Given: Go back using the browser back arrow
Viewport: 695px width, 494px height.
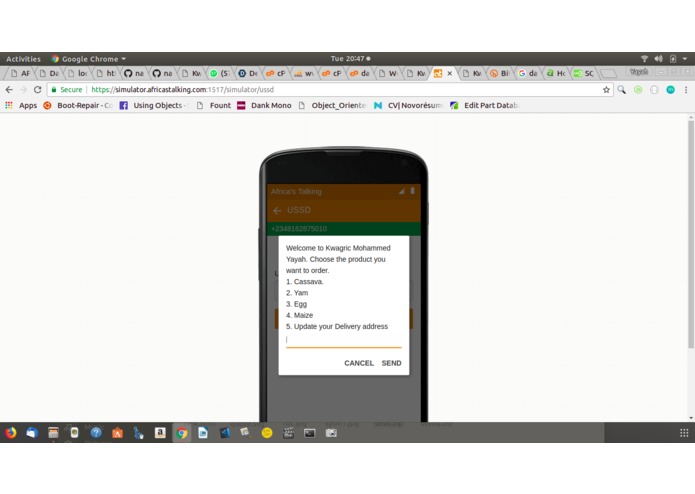Looking at the screenshot, I should 9,90.
